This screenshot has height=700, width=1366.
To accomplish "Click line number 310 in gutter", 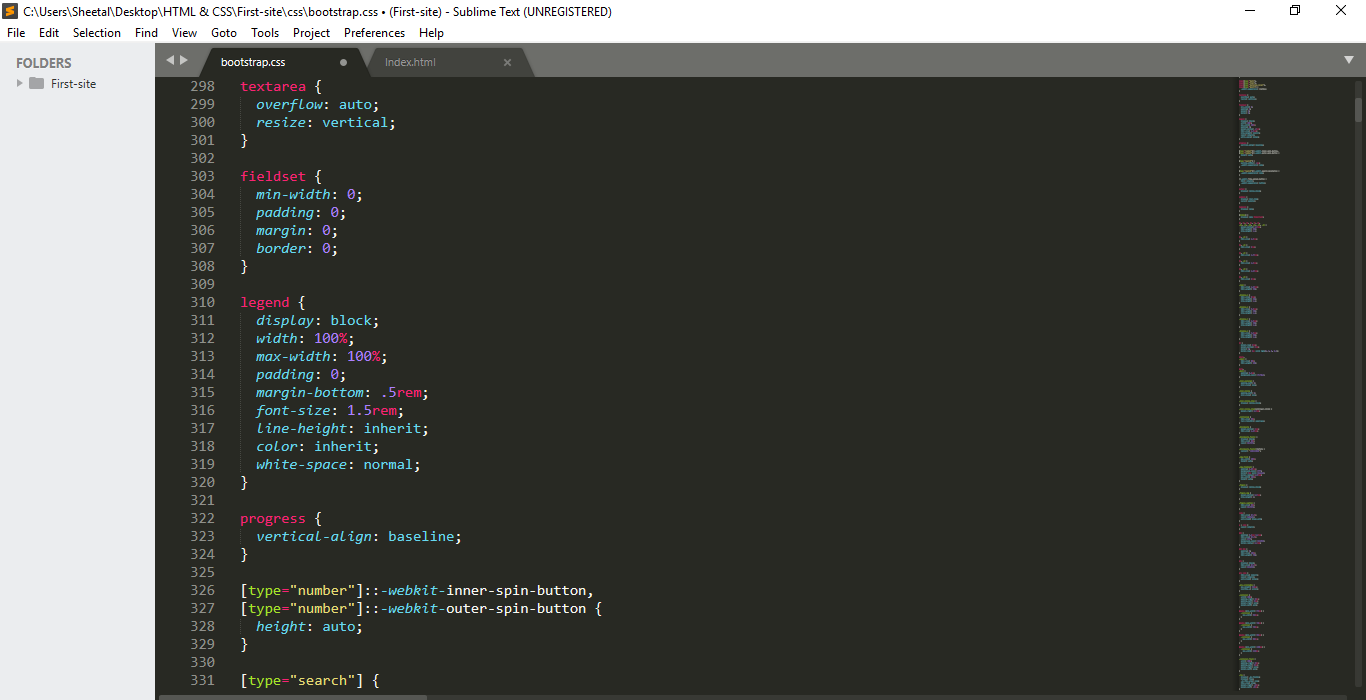I will coord(202,302).
